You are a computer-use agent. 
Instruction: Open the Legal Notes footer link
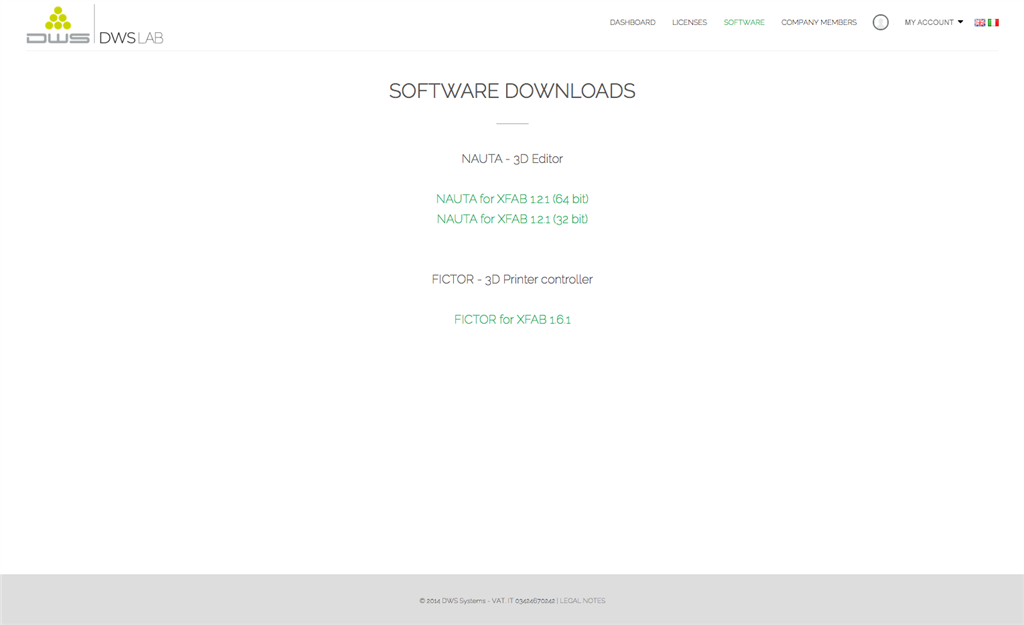[x=582, y=601]
